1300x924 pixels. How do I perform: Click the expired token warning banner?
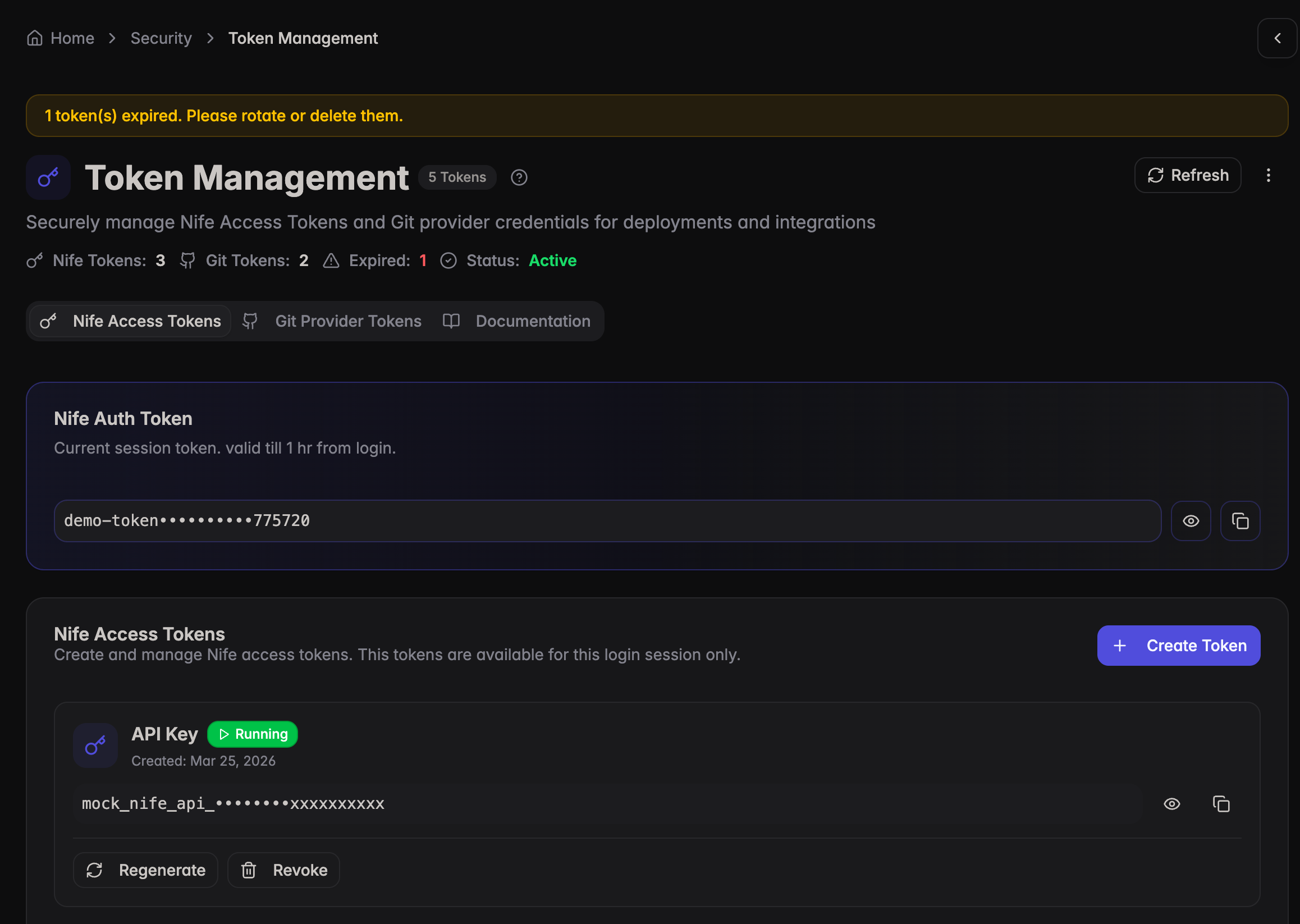pos(657,116)
